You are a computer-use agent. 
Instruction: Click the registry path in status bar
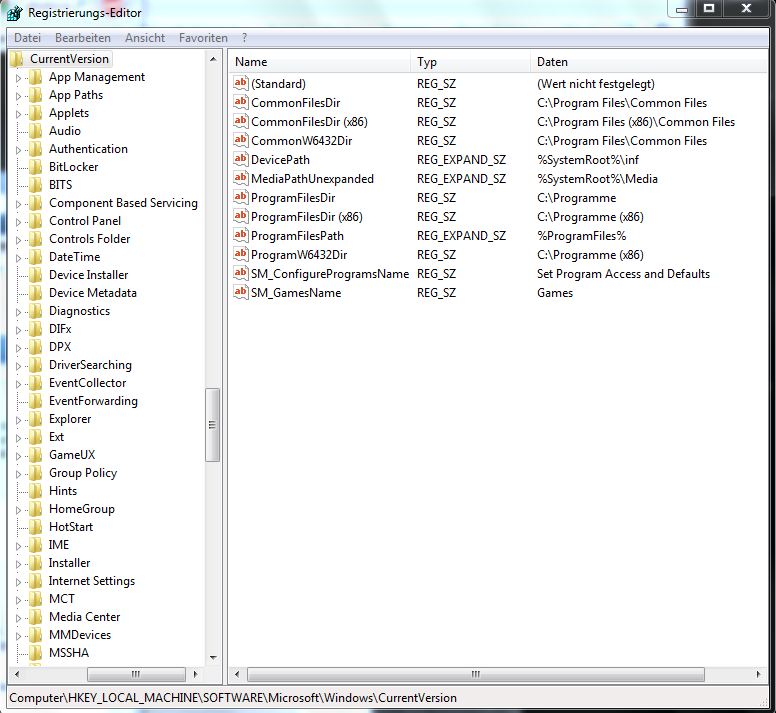click(233, 698)
